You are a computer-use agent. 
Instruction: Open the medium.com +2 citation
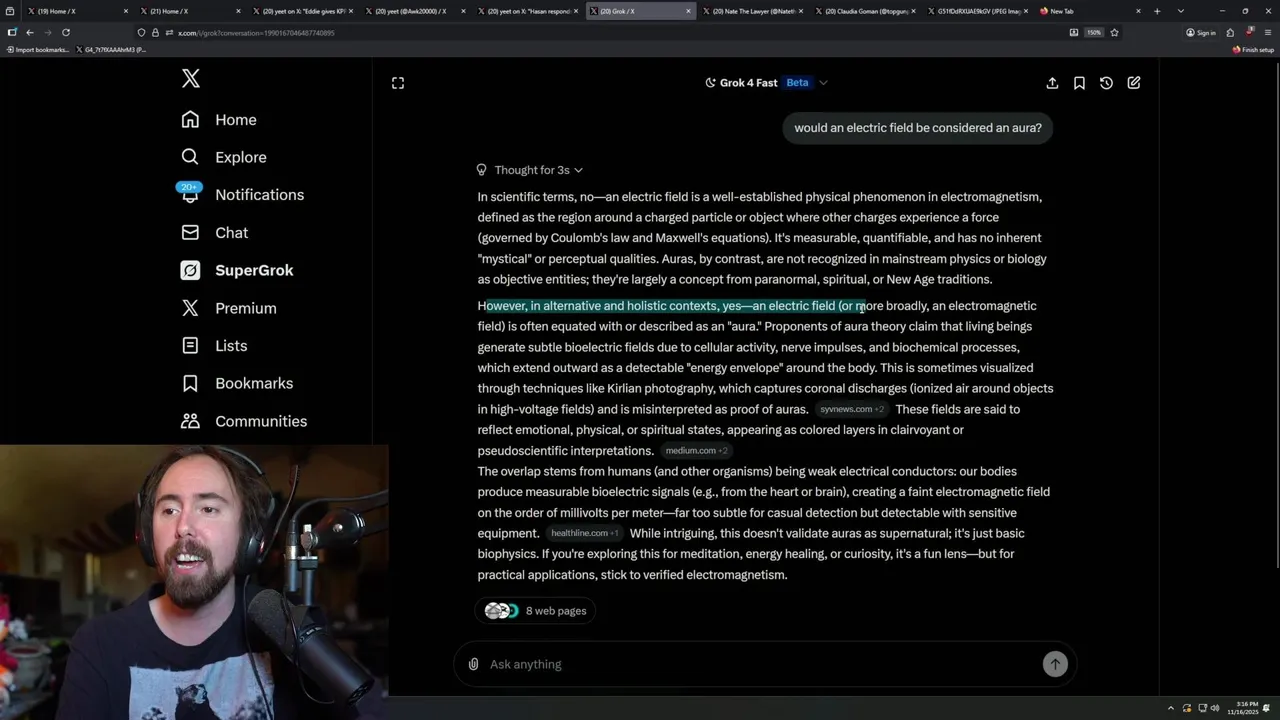pos(696,451)
